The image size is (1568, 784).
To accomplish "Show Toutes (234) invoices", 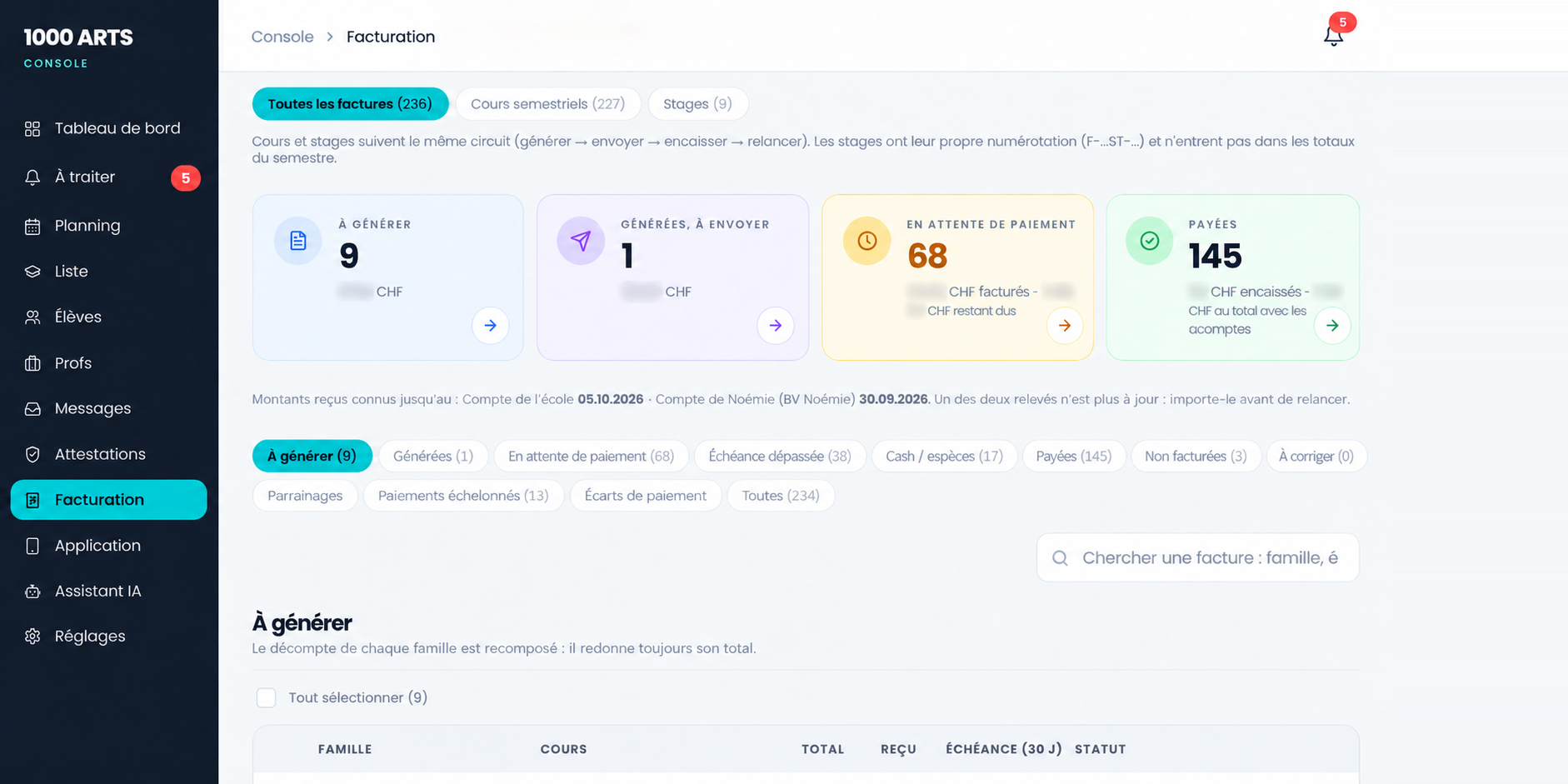I will click(781, 496).
